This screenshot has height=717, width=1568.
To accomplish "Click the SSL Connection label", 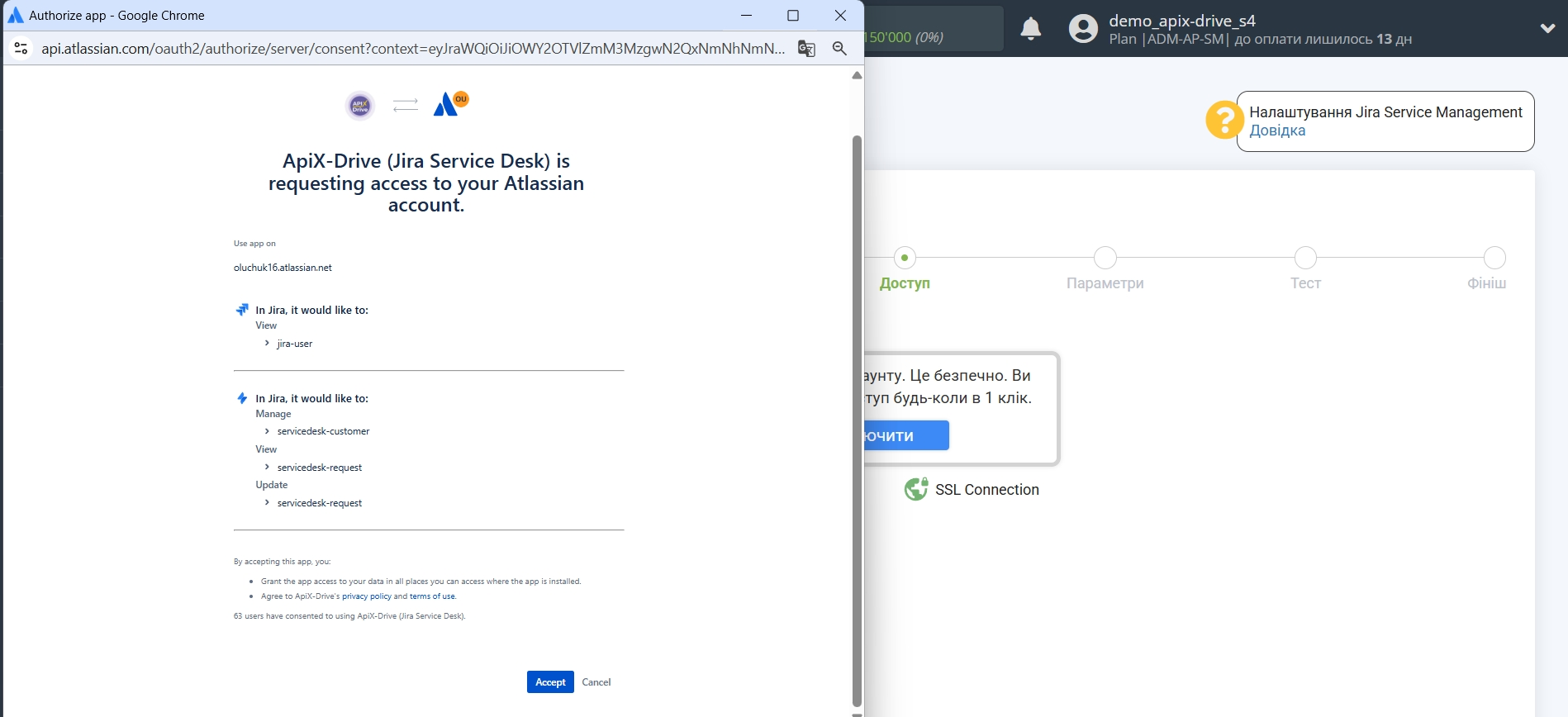I will click(987, 490).
